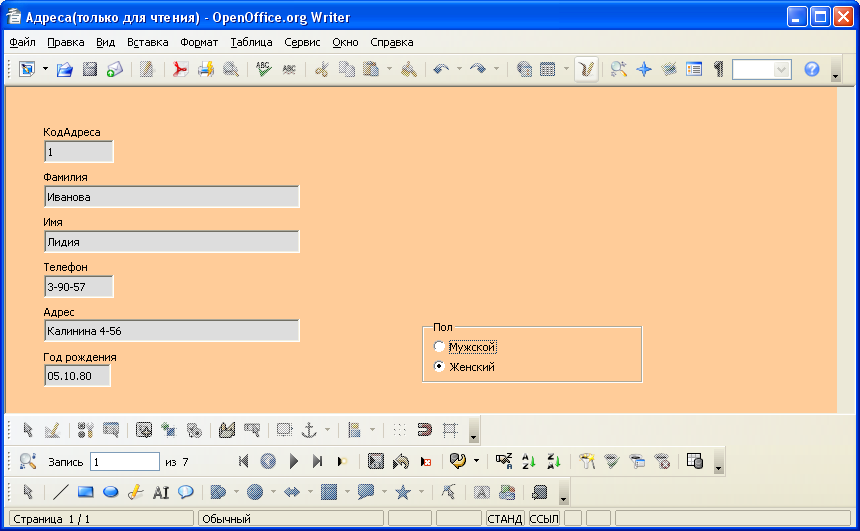Cut selection with the scissors icon
The height and width of the screenshot is (531, 860).
click(x=321, y=70)
